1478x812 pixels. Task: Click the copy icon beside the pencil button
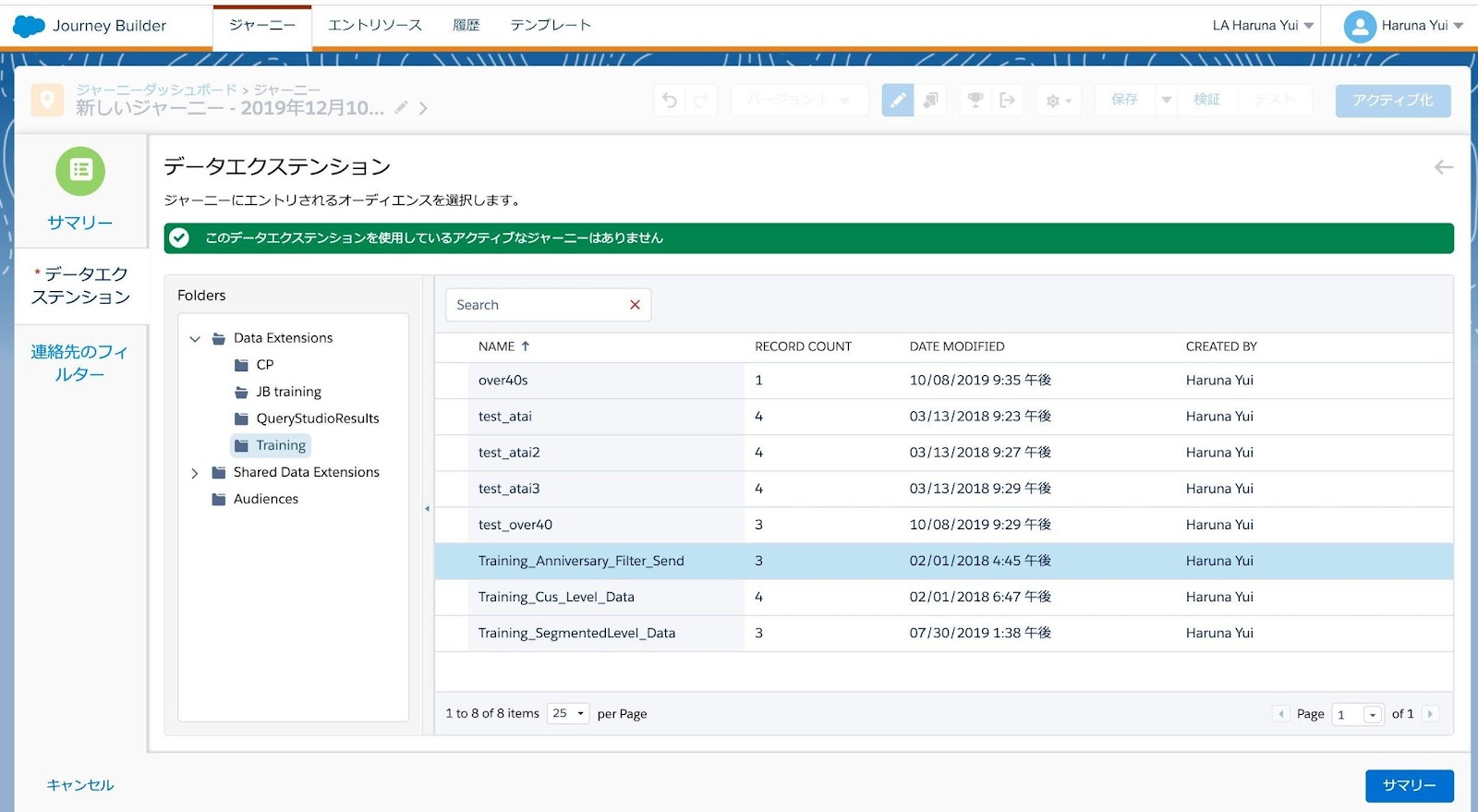(x=930, y=100)
